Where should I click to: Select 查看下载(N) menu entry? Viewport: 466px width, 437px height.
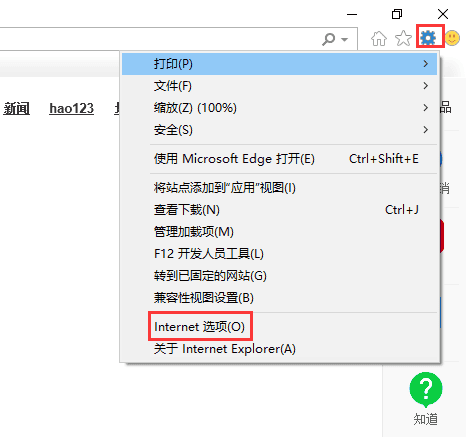pos(279,210)
